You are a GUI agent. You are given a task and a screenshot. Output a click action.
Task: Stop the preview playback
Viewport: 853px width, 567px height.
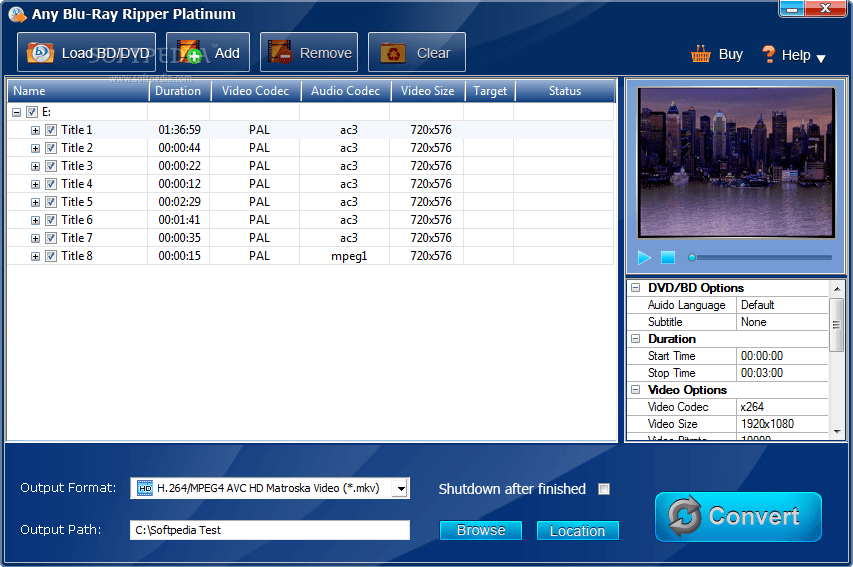click(668, 257)
